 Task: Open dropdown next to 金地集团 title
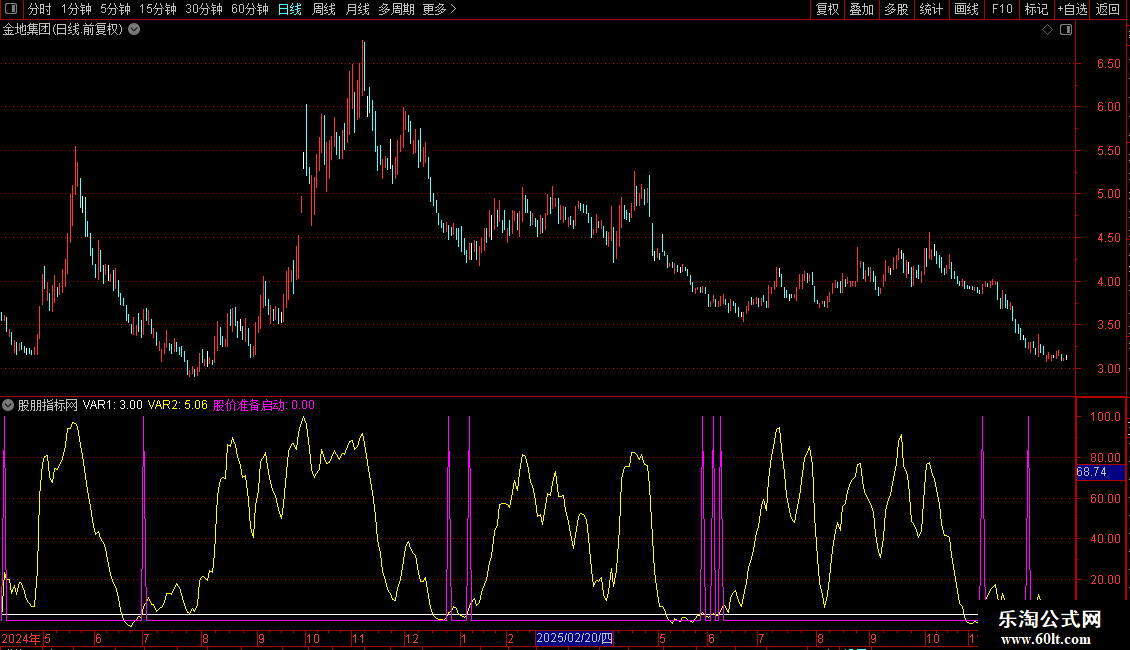[134, 29]
